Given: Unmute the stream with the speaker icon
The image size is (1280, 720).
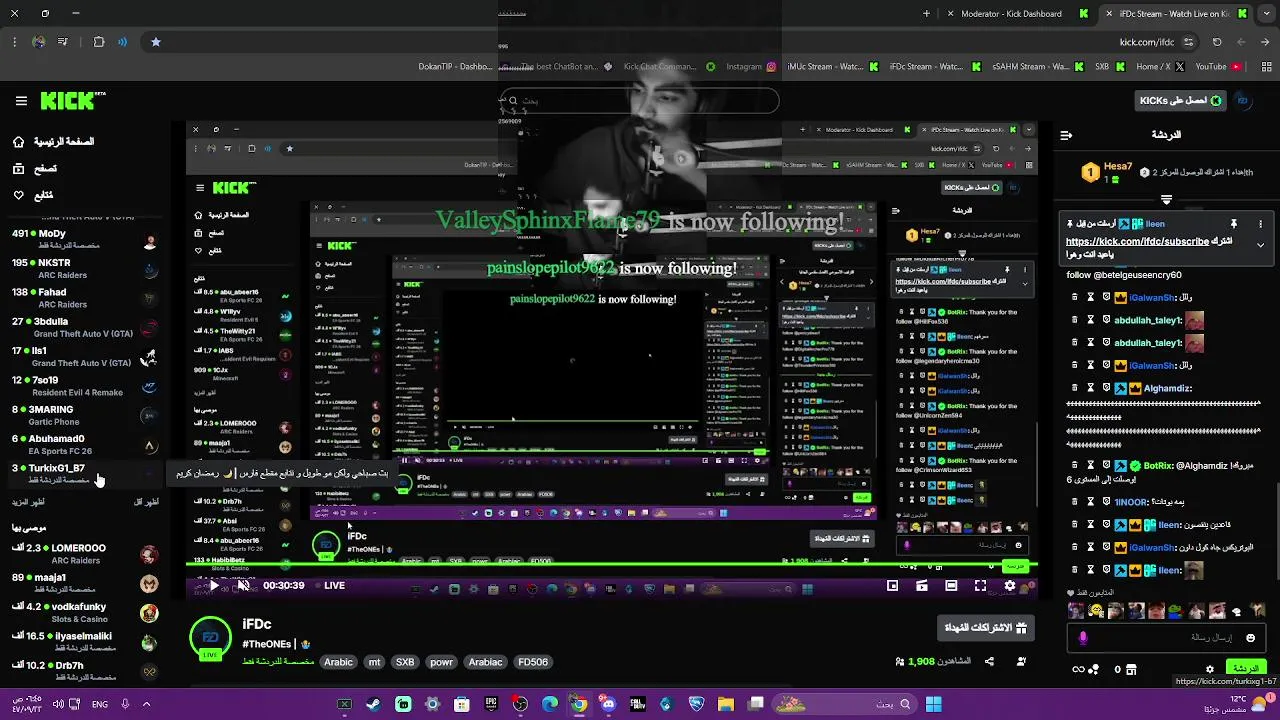Looking at the screenshot, I should point(242,586).
